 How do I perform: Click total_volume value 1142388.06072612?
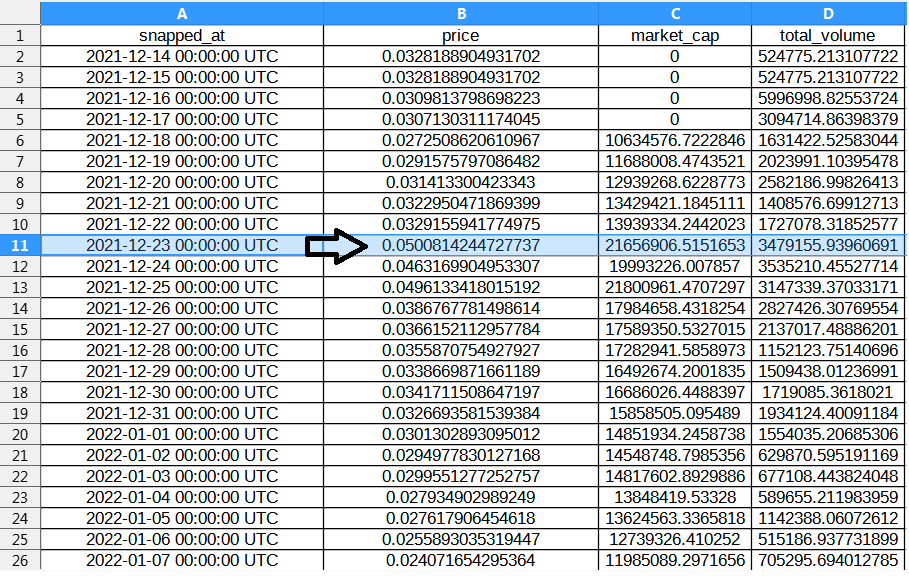pos(828,518)
